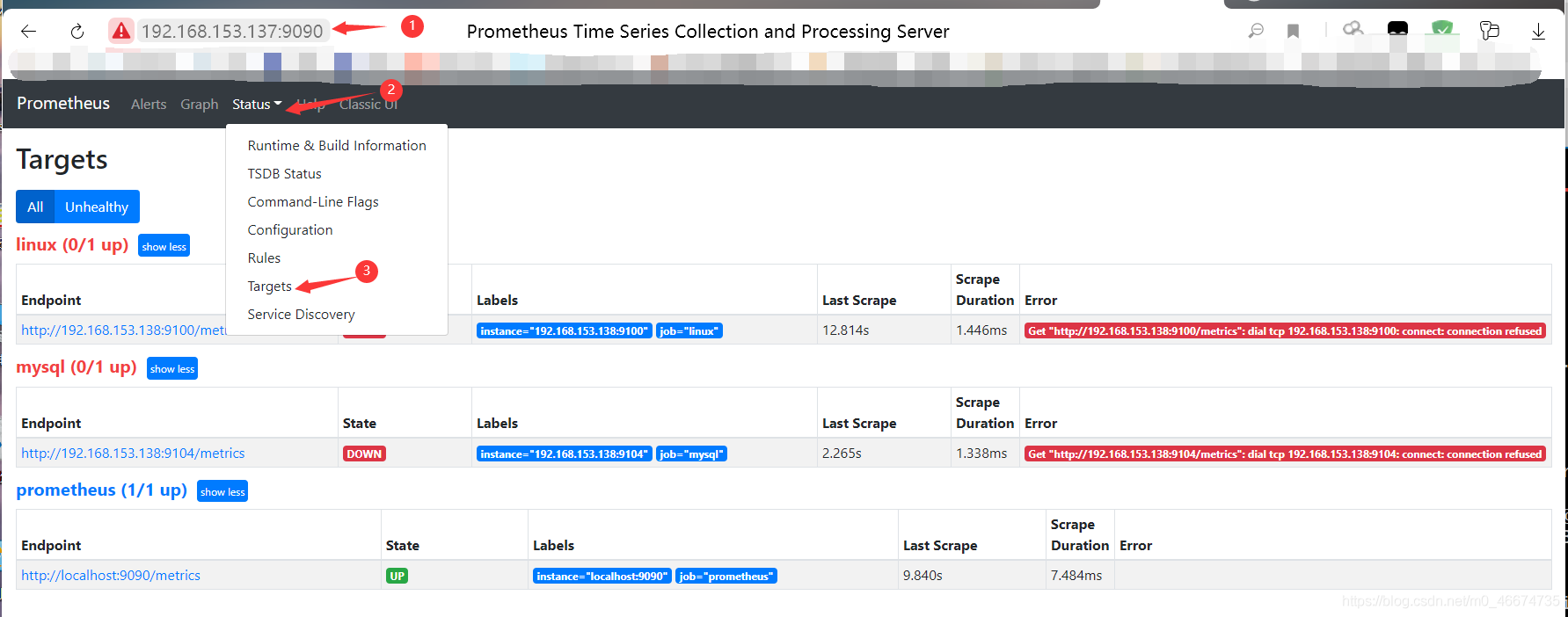This screenshot has height=617, width=1568.
Task: Collapse the prometheus group with show less
Action: tap(222, 491)
